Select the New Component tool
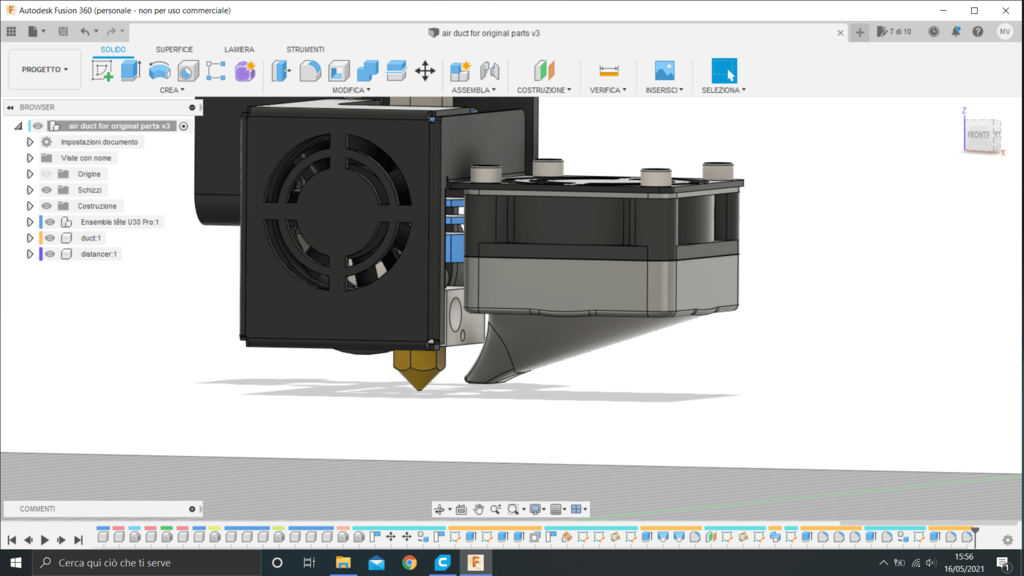Image resolution: width=1024 pixels, height=576 pixels. coord(460,71)
